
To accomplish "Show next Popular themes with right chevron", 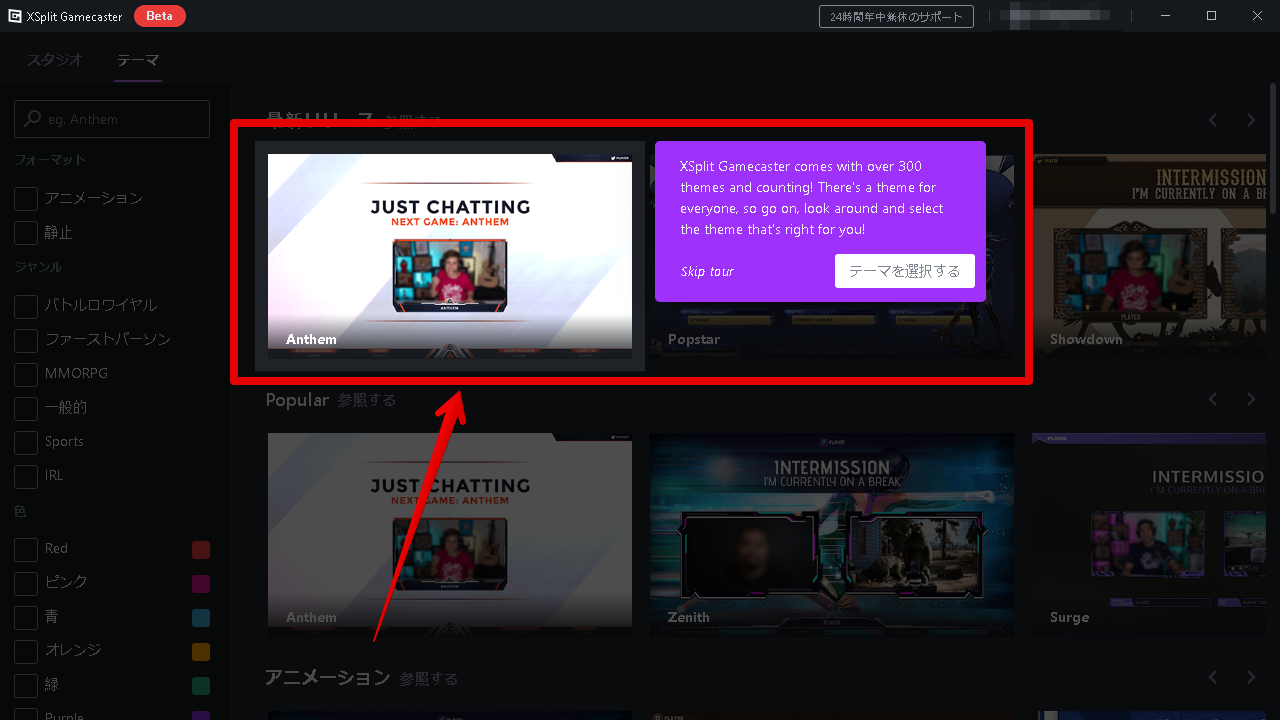I will [x=1251, y=399].
